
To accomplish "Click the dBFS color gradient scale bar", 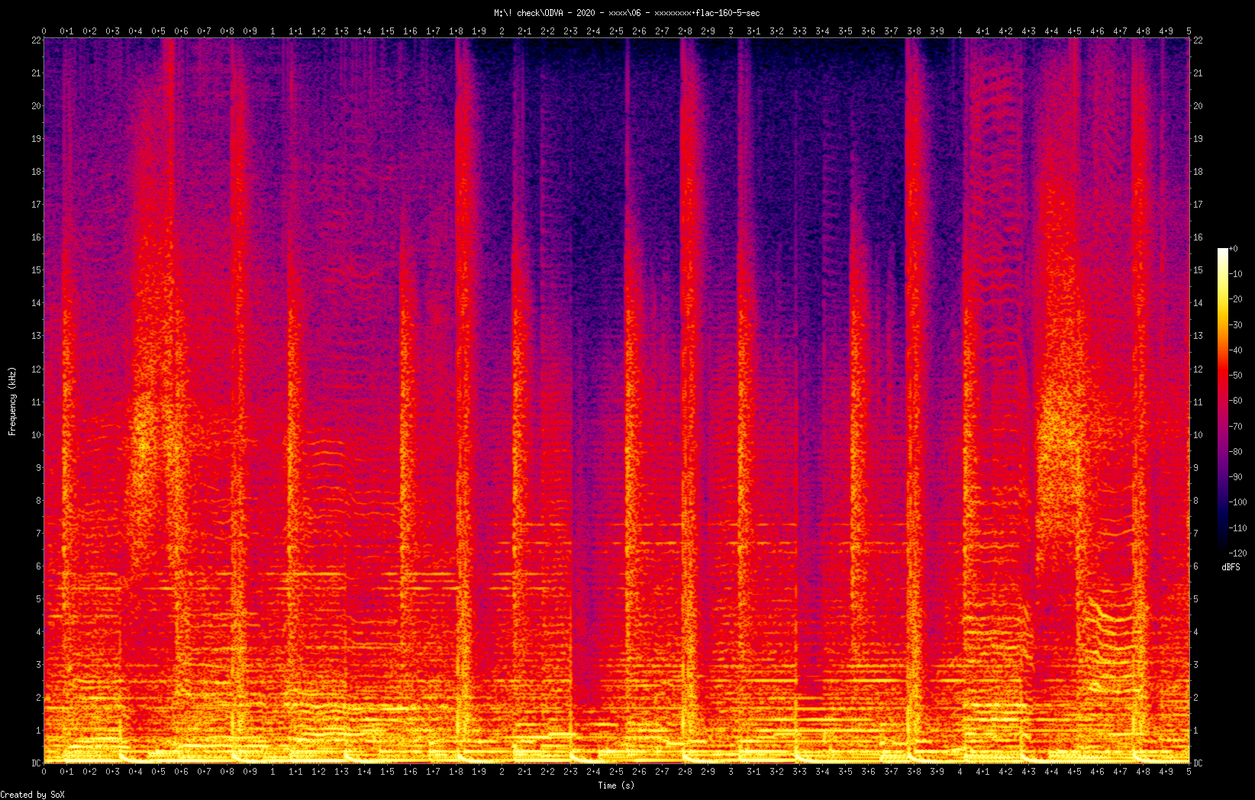I will (x=1222, y=400).
